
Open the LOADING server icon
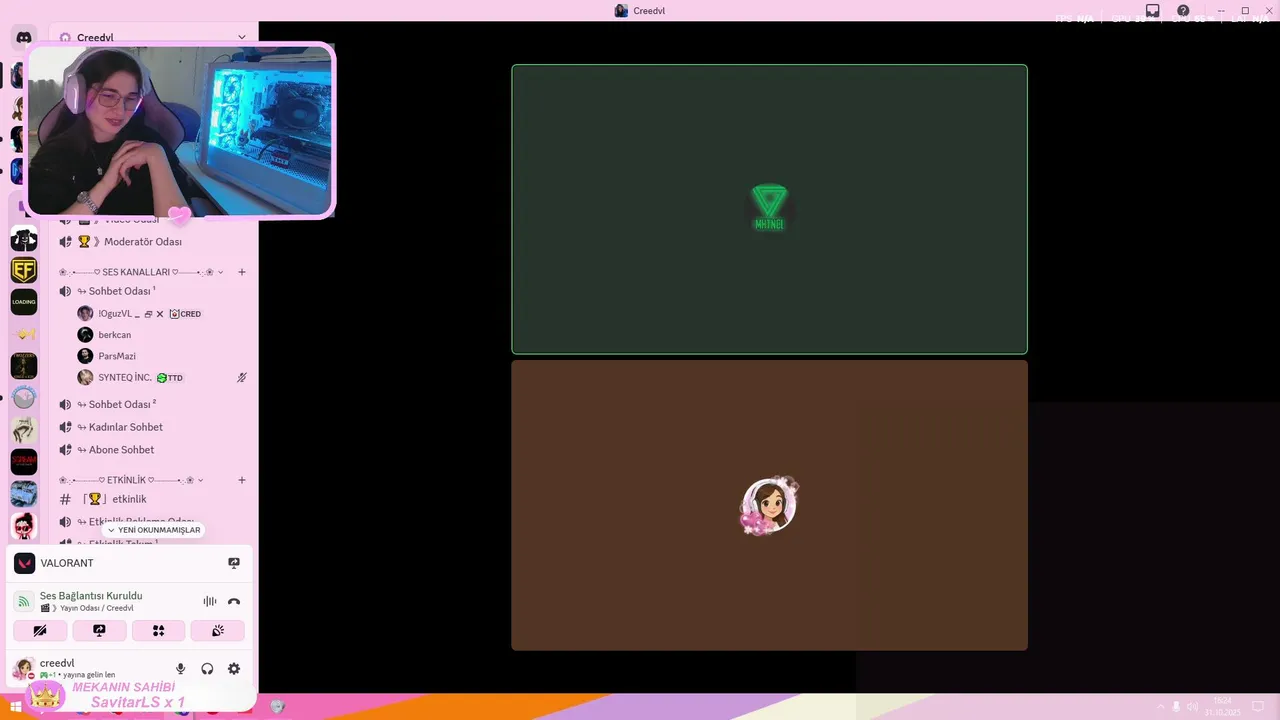tap(24, 302)
